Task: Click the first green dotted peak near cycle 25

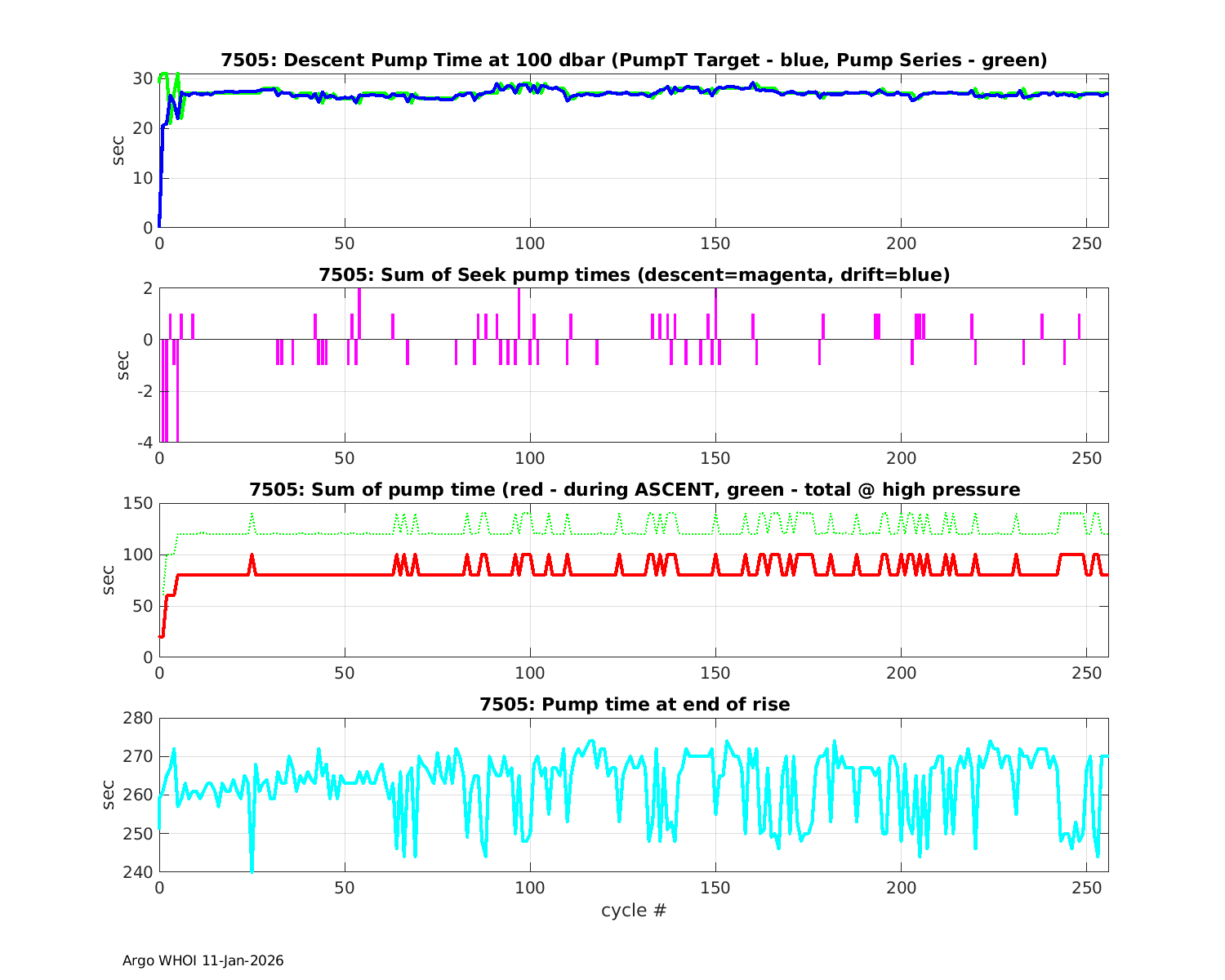Action: coord(252,515)
